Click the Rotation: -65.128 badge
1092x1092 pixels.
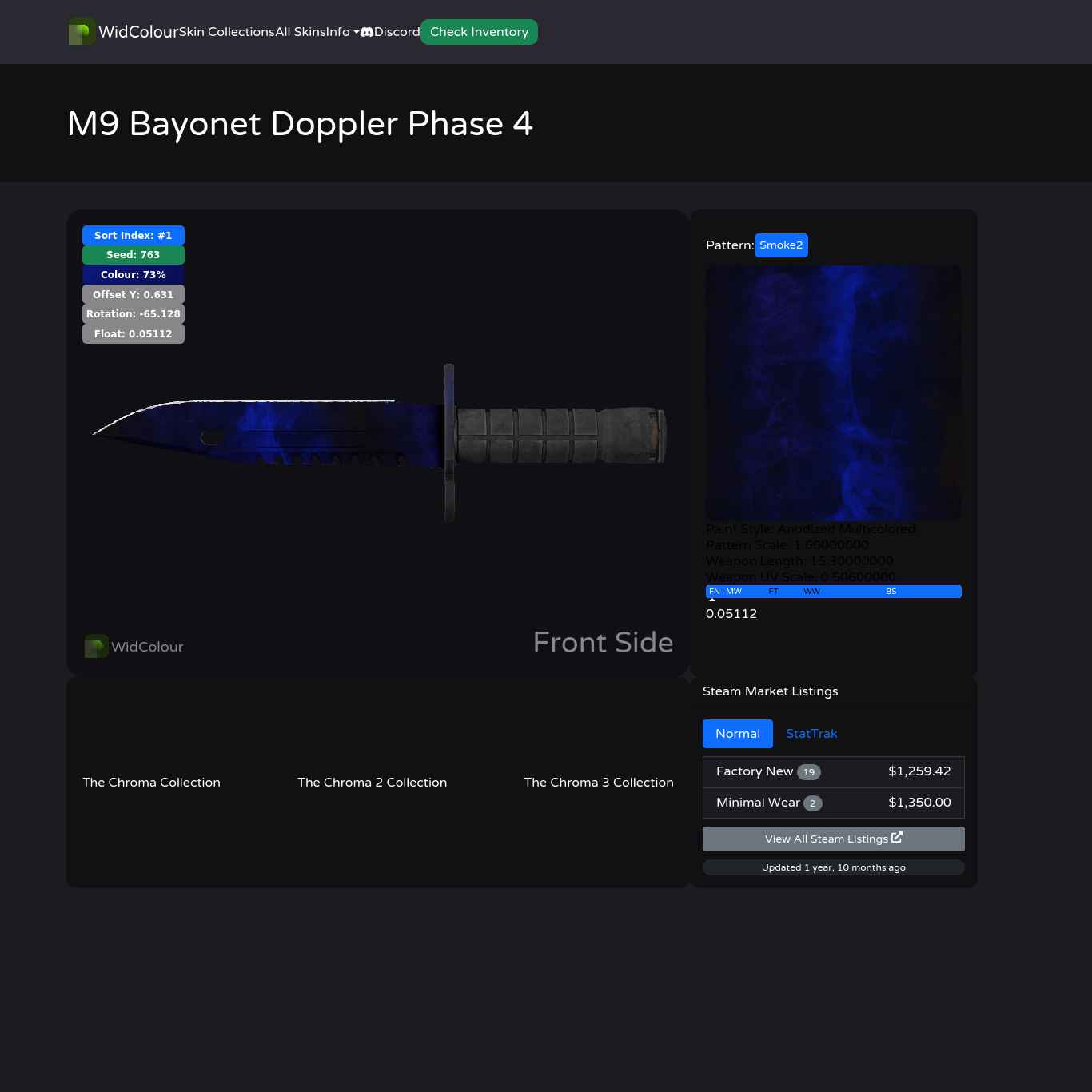134,314
